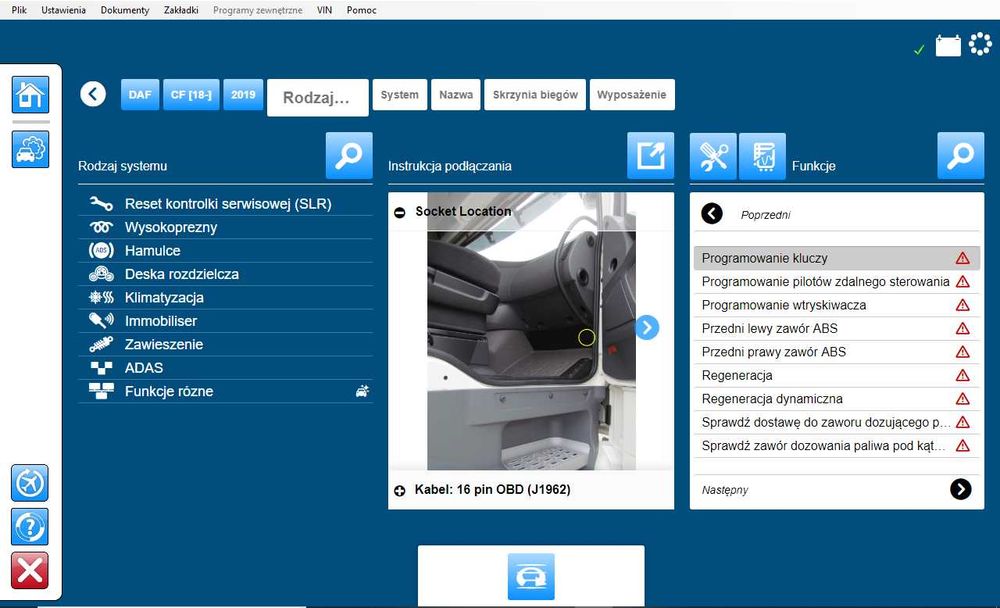This screenshot has height=608, width=1000.
Task: Select Zawieszenie system type
Action: (226, 345)
